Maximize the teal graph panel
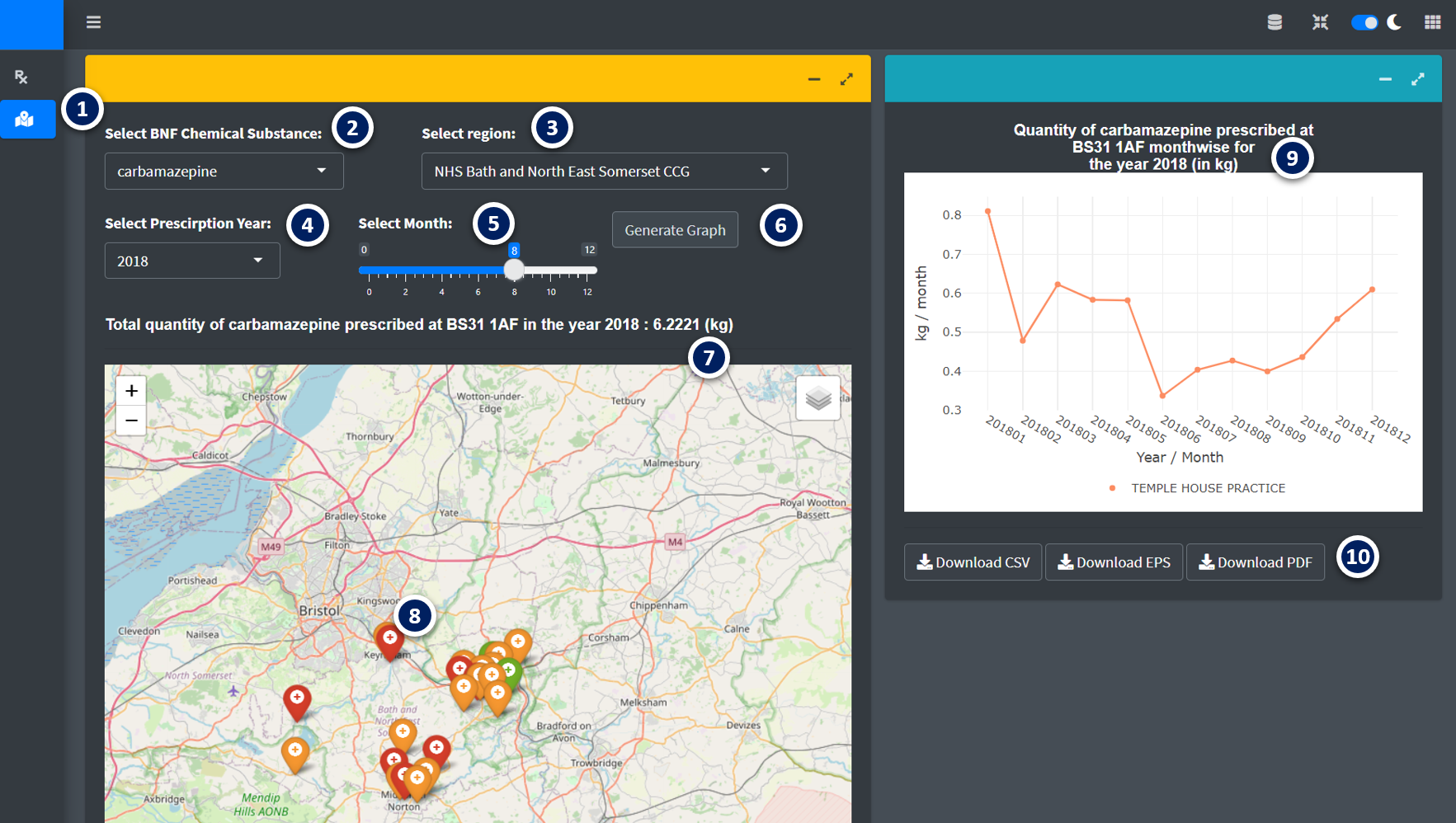1456x823 pixels. [1417, 79]
